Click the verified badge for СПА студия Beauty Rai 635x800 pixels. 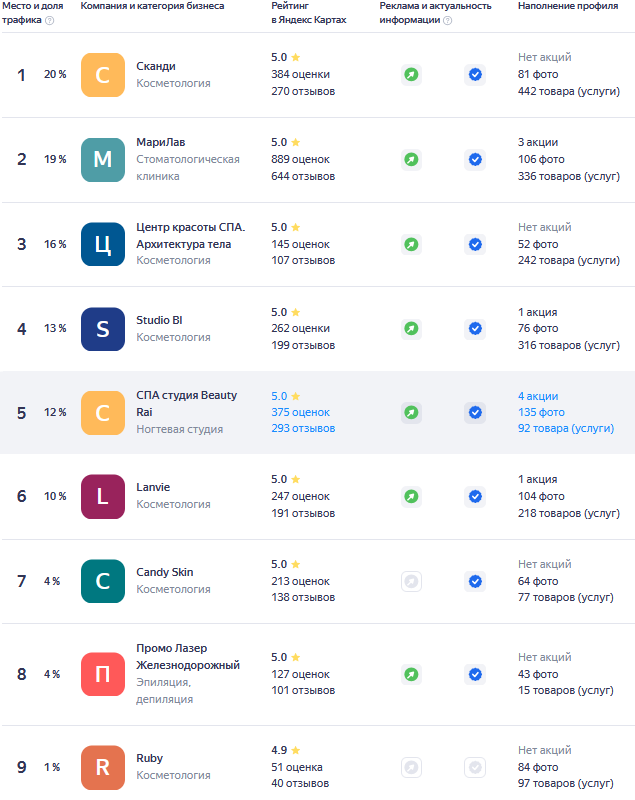[x=475, y=412]
